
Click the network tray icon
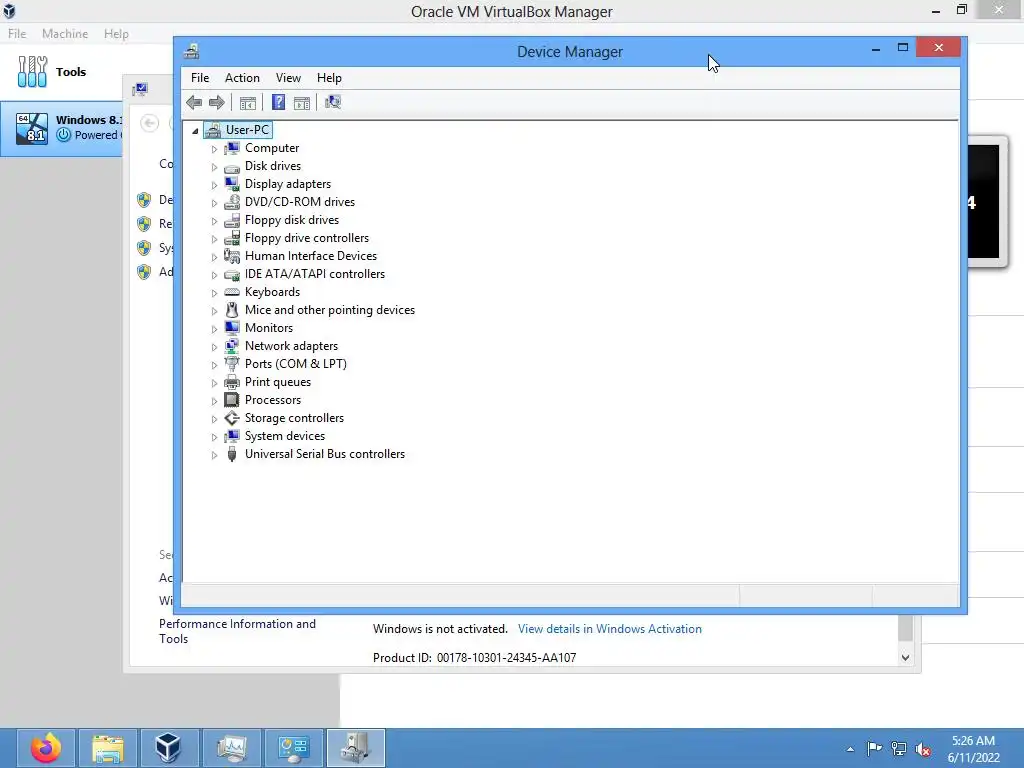tap(899, 748)
